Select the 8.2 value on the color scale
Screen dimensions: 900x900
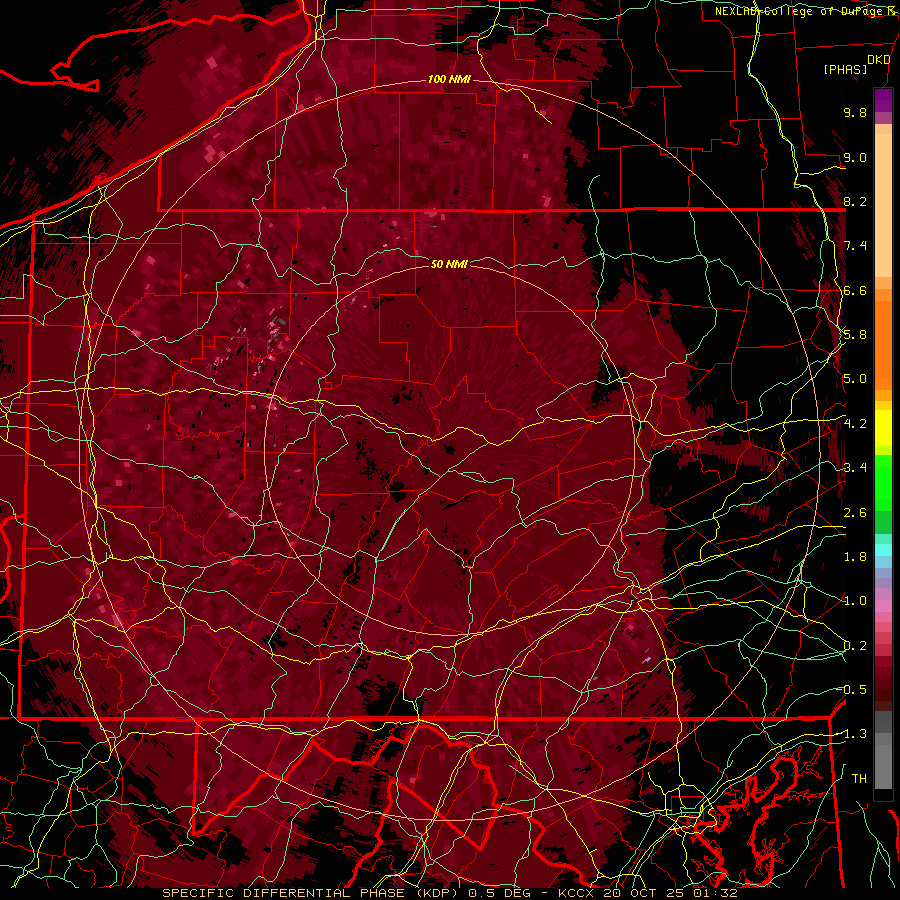coord(855,202)
